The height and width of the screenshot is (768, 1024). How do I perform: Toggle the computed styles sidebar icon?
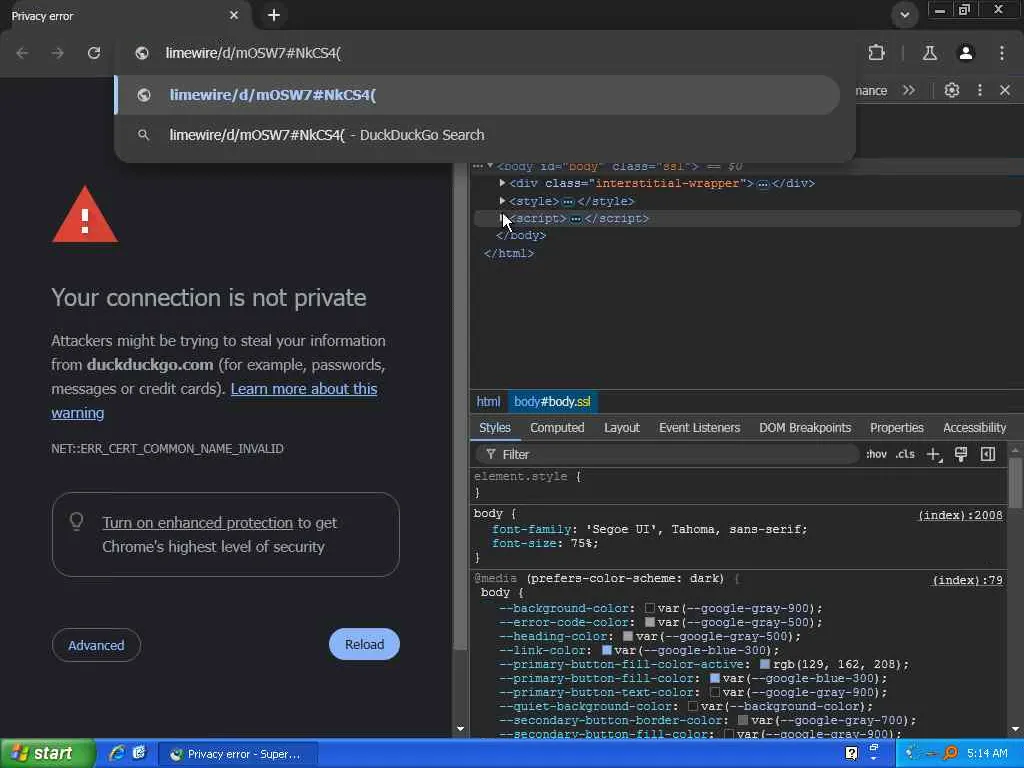coord(988,454)
